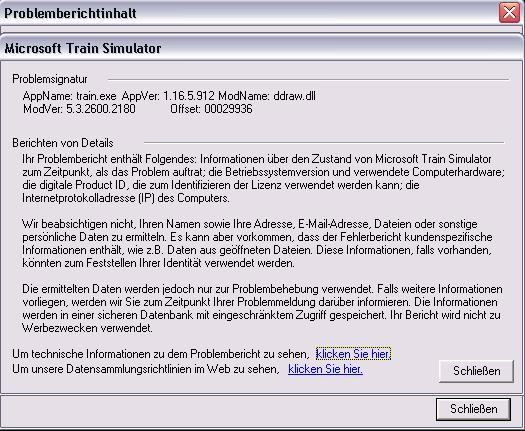This screenshot has height=431, width=525.
Task: Click the 'Um unsere Datensammlungsrichtlinien' sentence text
Action: tap(146, 369)
